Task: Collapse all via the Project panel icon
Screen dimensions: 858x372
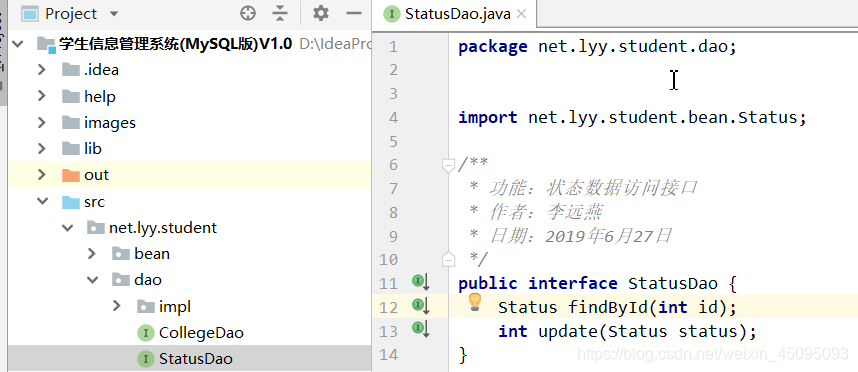Action: (280, 14)
